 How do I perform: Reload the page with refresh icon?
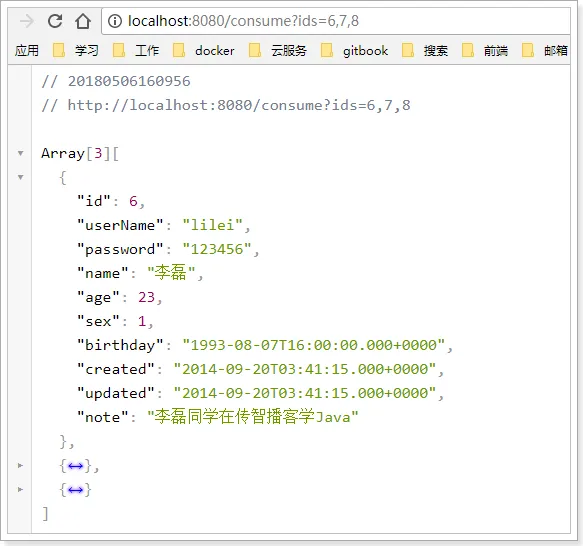point(55,21)
